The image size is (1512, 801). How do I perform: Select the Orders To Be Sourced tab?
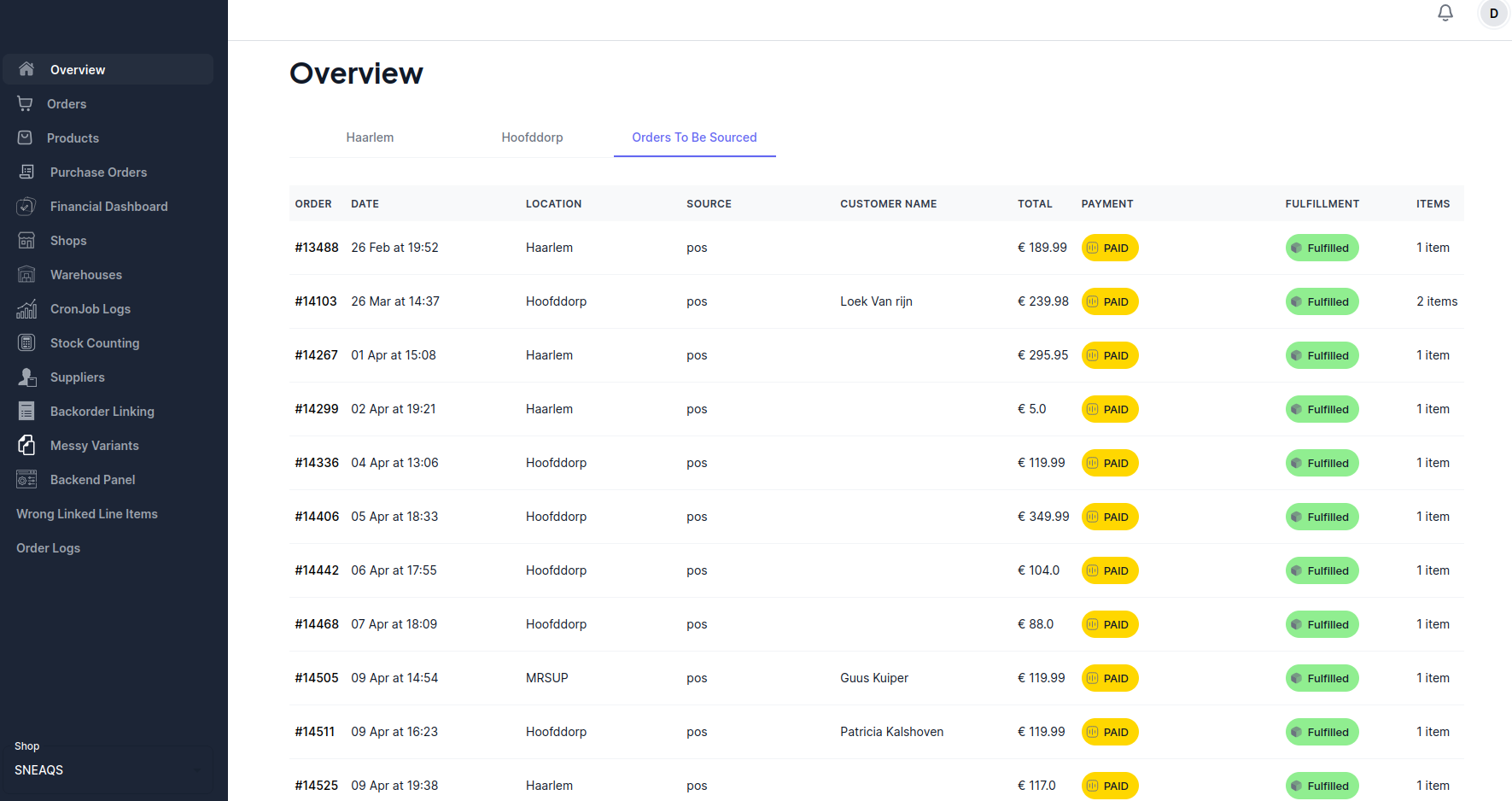(x=694, y=137)
